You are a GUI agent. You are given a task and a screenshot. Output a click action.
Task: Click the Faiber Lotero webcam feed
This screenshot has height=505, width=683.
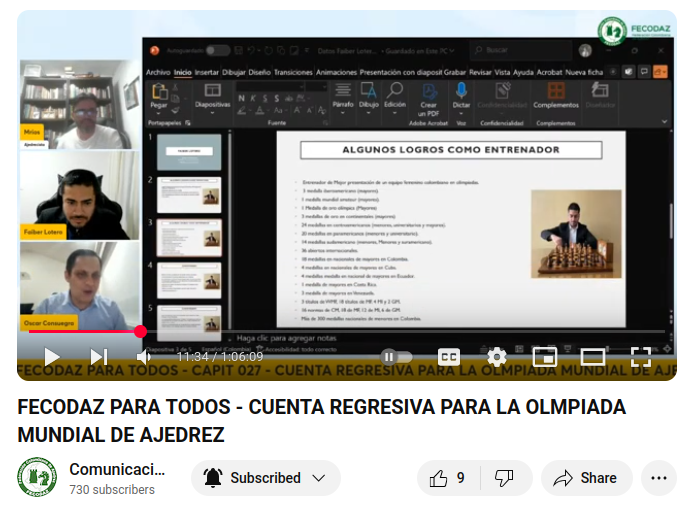79,195
